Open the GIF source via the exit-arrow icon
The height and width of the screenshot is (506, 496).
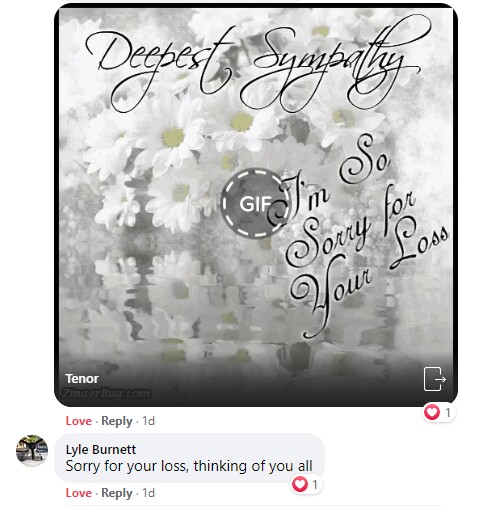[x=435, y=379]
